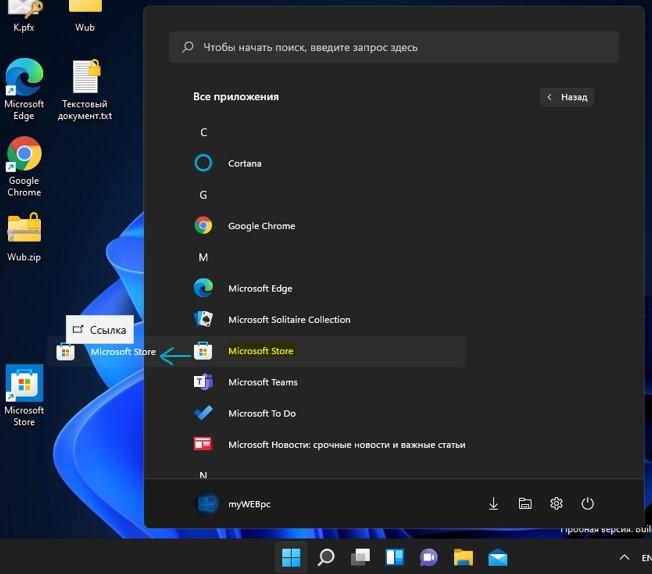Select the Microsoft Edge desktop shortcut
The width and height of the screenshot is (652, 574).
coord(24,89)
